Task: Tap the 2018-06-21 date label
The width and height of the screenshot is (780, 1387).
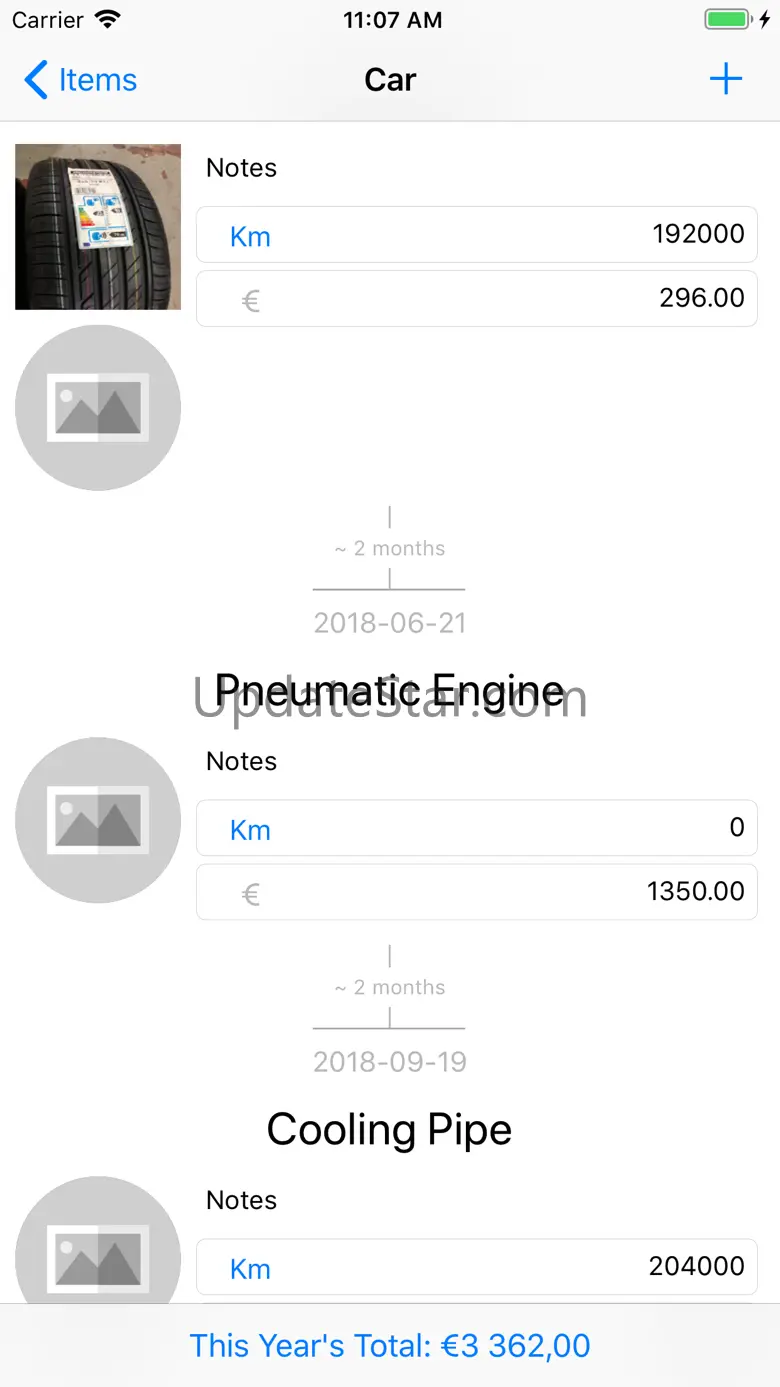Action: pyautogui.click(x=389, y=623)
